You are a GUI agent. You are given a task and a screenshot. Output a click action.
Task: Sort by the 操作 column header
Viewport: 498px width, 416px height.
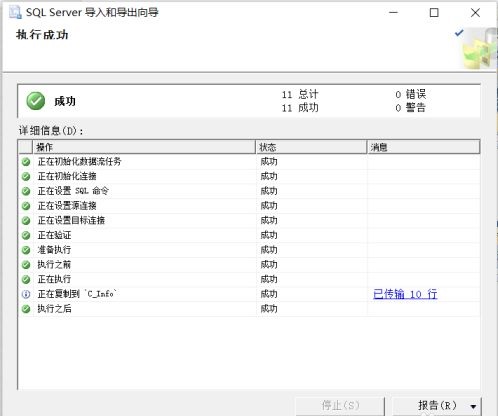point(144,147)
